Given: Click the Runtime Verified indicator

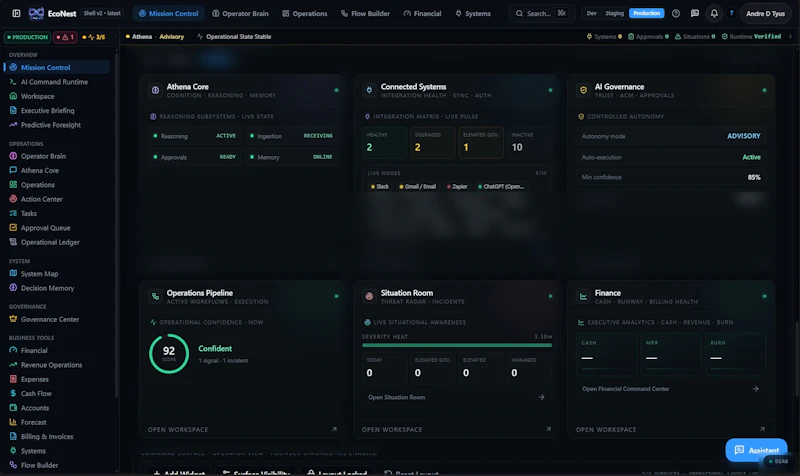Looking at the screenshot, I should pyautogui.click(x=751, y=37).
